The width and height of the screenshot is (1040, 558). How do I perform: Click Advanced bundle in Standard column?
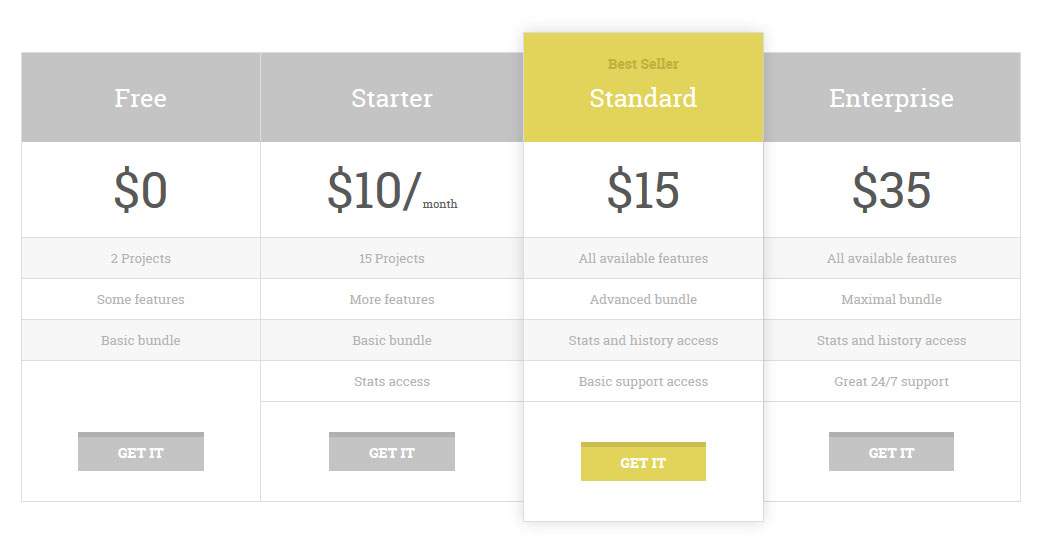pyautogui.click(x=643, y=299)
